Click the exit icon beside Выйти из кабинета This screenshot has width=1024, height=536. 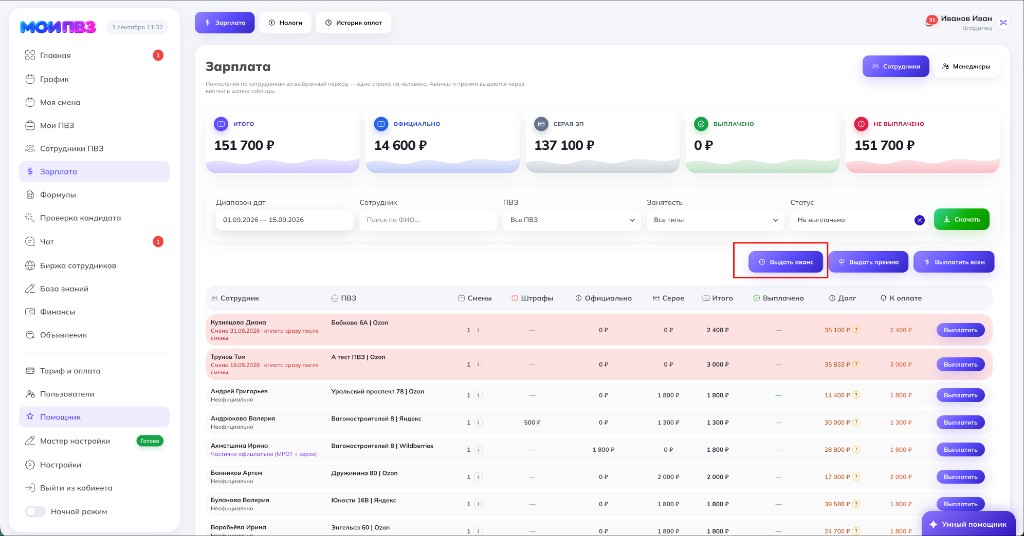click(29, 488)
